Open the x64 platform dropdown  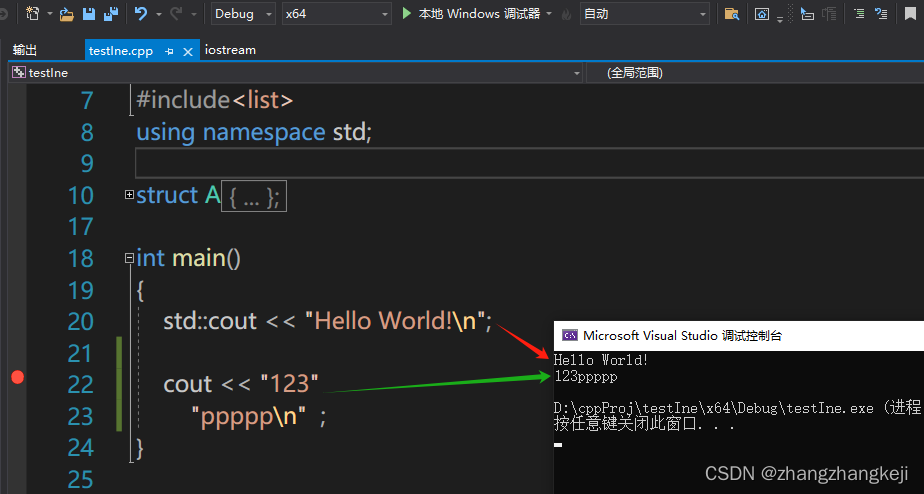[x=336, y=14]
